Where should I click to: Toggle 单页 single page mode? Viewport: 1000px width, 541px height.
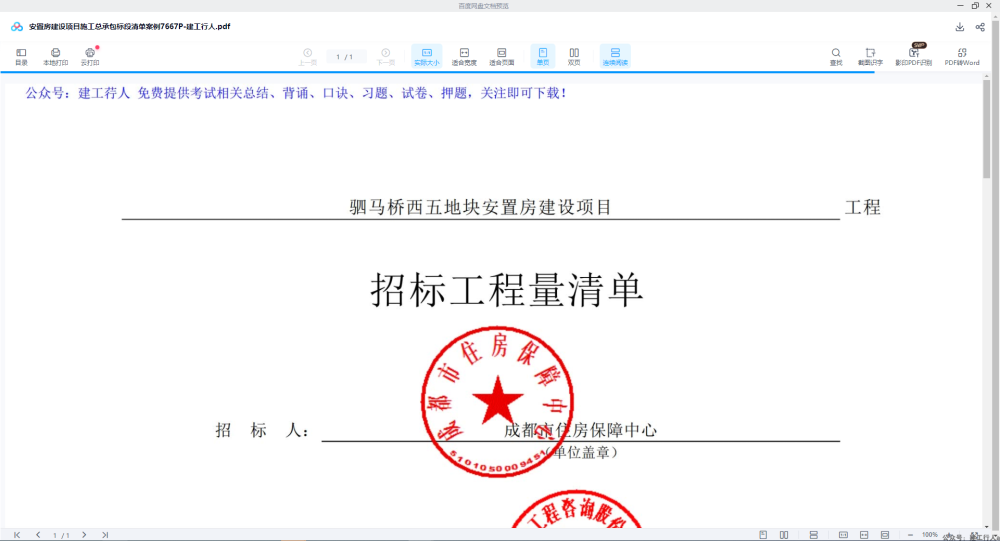point(543,57)
